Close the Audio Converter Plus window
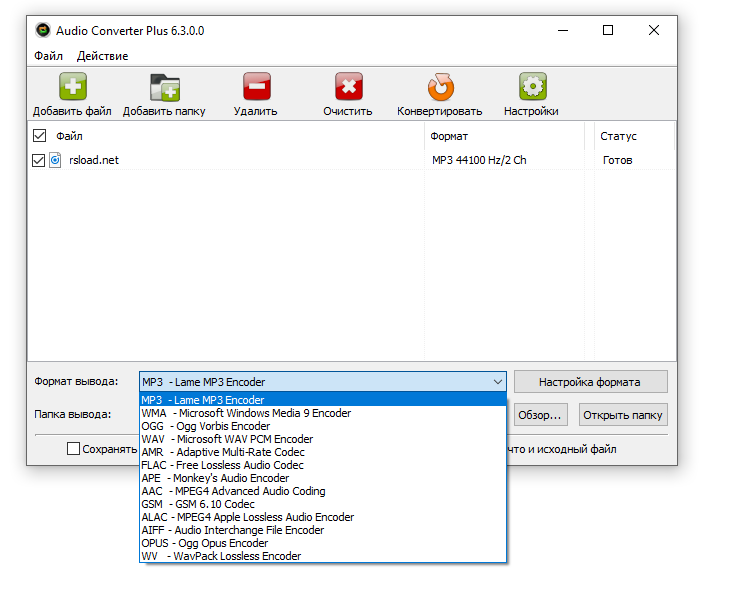 [654, 30]
